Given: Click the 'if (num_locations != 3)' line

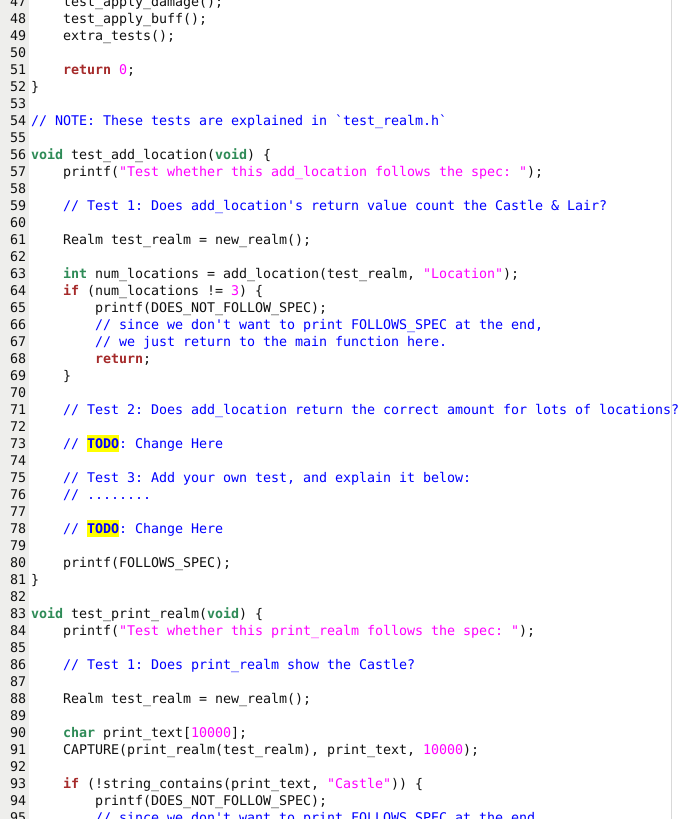Looking at the screenshot, I should click(162, 290).
